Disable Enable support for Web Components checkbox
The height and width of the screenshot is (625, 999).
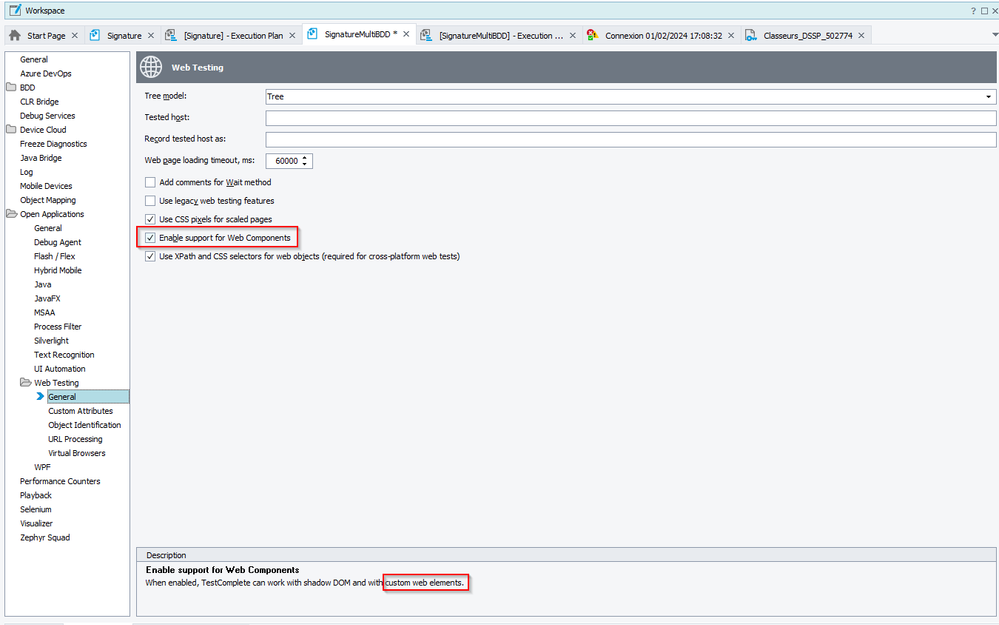click(150, 238)
